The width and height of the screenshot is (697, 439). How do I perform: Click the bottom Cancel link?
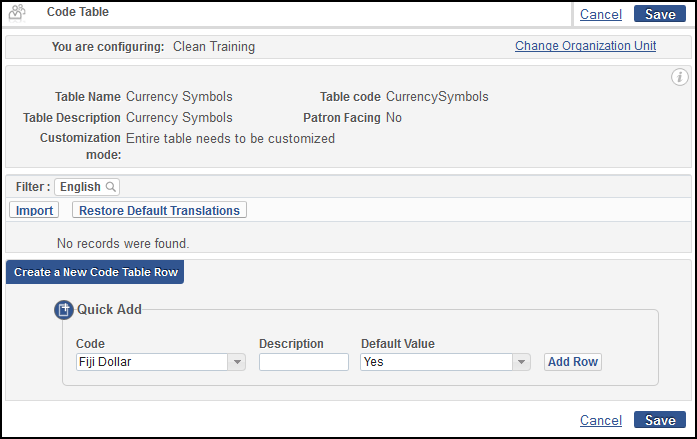click(601, 420)
